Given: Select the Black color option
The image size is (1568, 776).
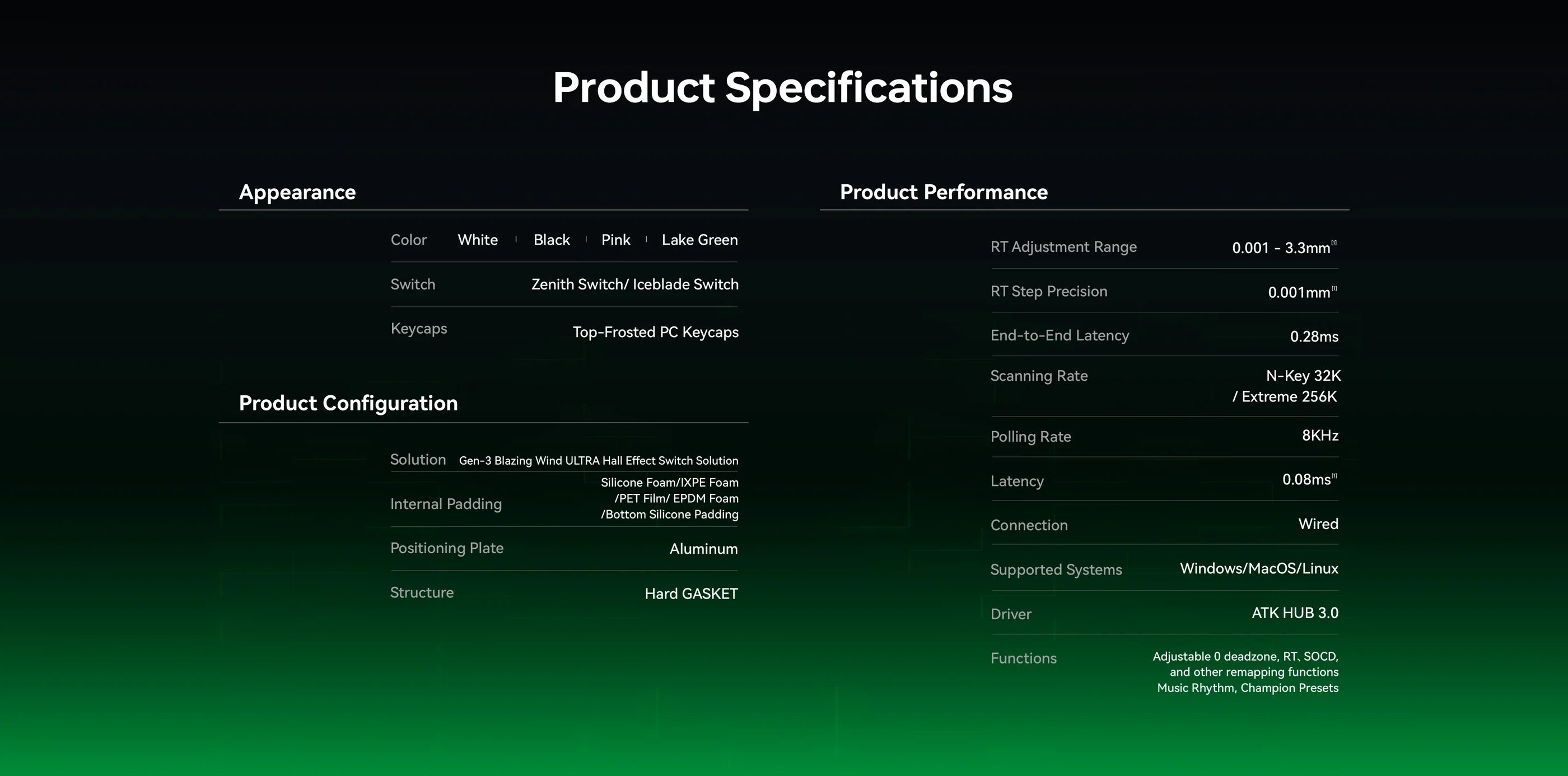Looking at the screenshot, I should [552, 240].
